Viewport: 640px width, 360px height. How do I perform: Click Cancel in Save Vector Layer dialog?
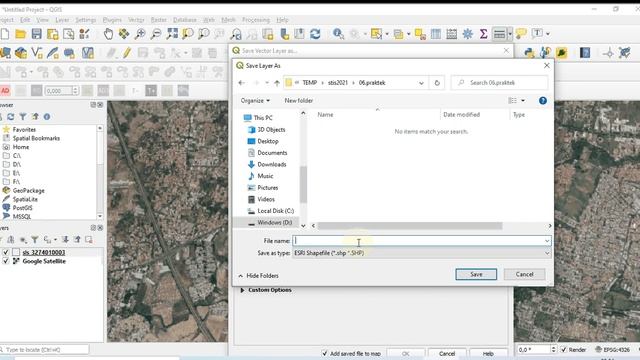point(447,353)
